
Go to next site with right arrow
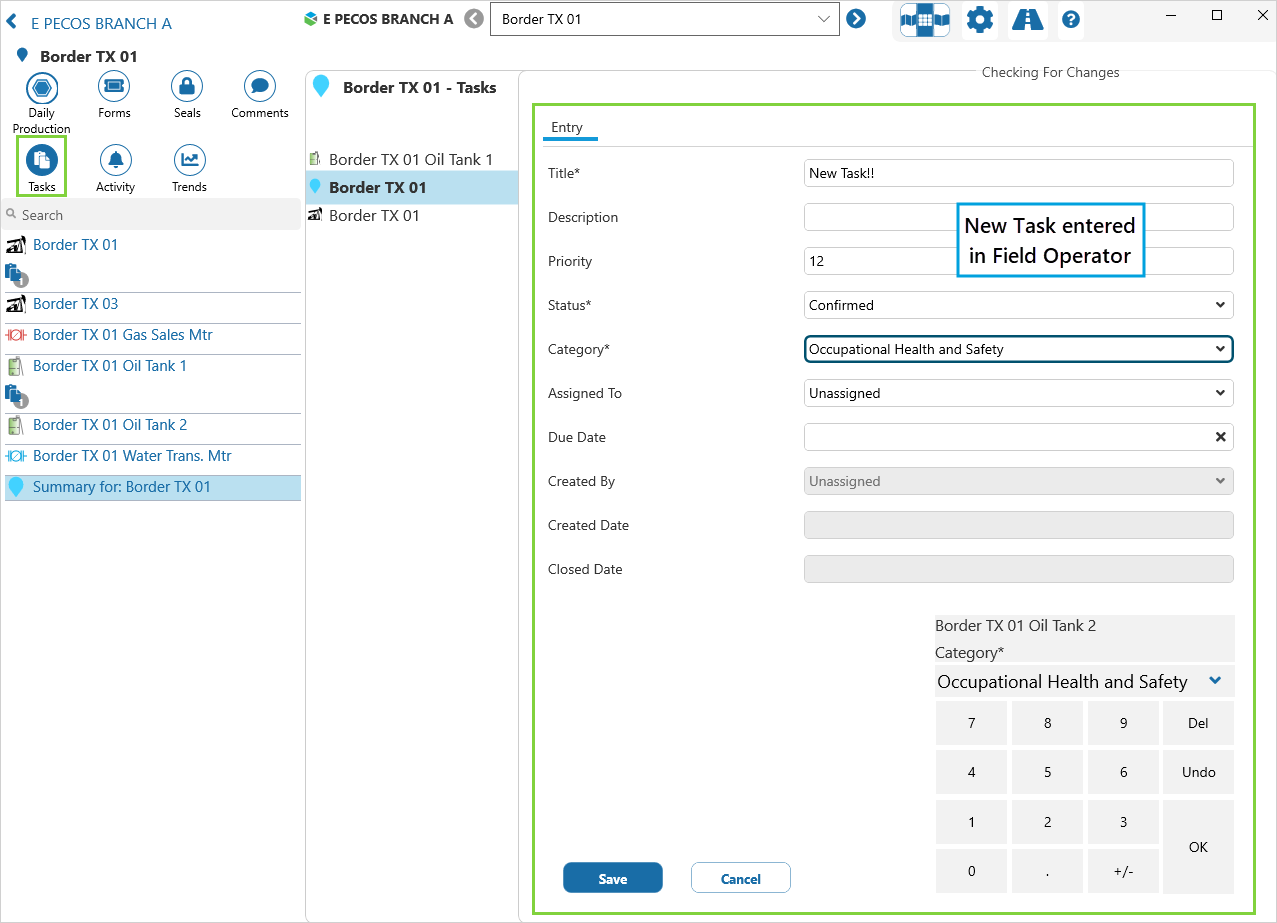(856, 19)
